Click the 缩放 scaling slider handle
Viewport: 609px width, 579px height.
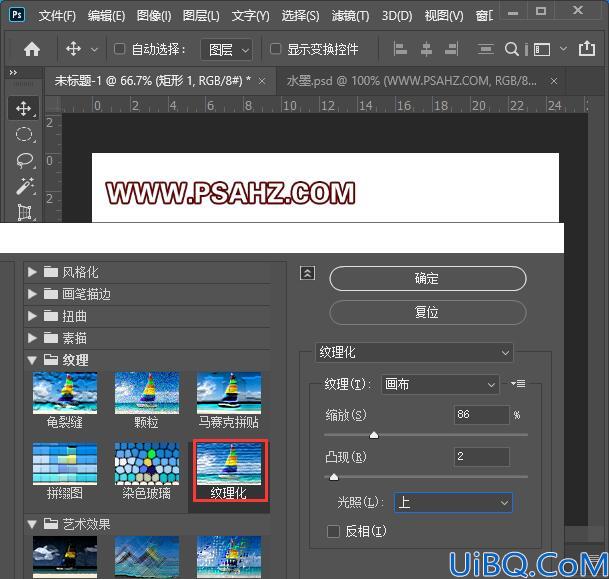[x=374, y=435]
